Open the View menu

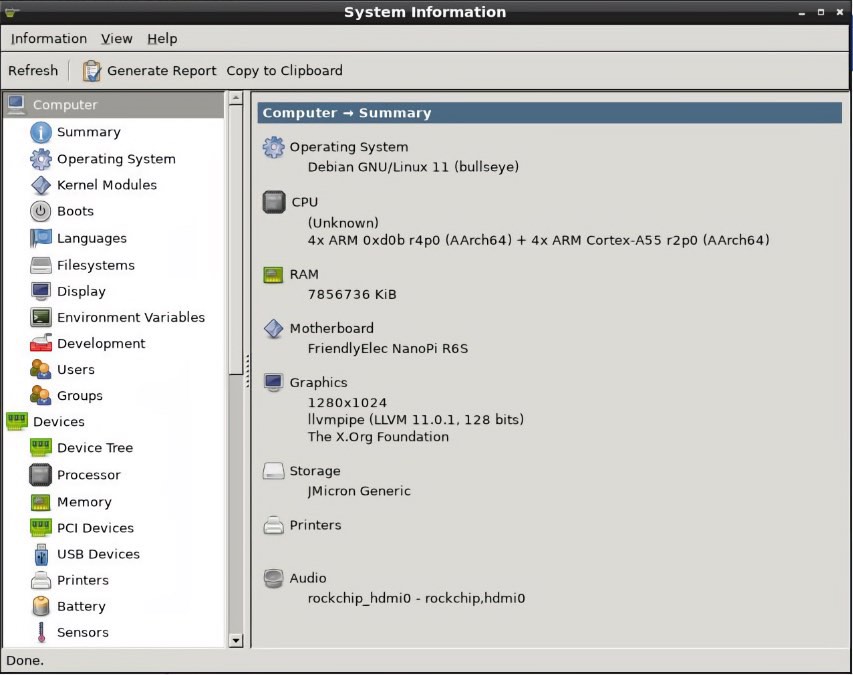(x=116, y=39)
